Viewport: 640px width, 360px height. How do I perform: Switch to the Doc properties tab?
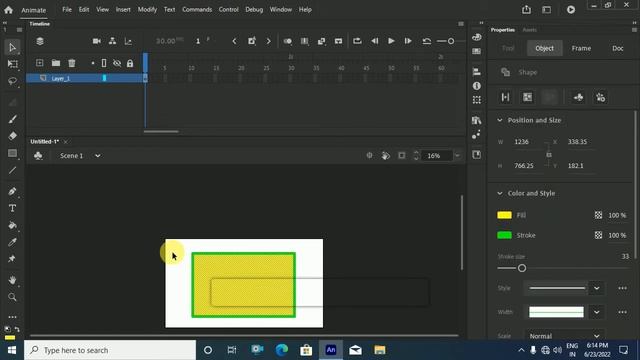(x=618, y=48)
